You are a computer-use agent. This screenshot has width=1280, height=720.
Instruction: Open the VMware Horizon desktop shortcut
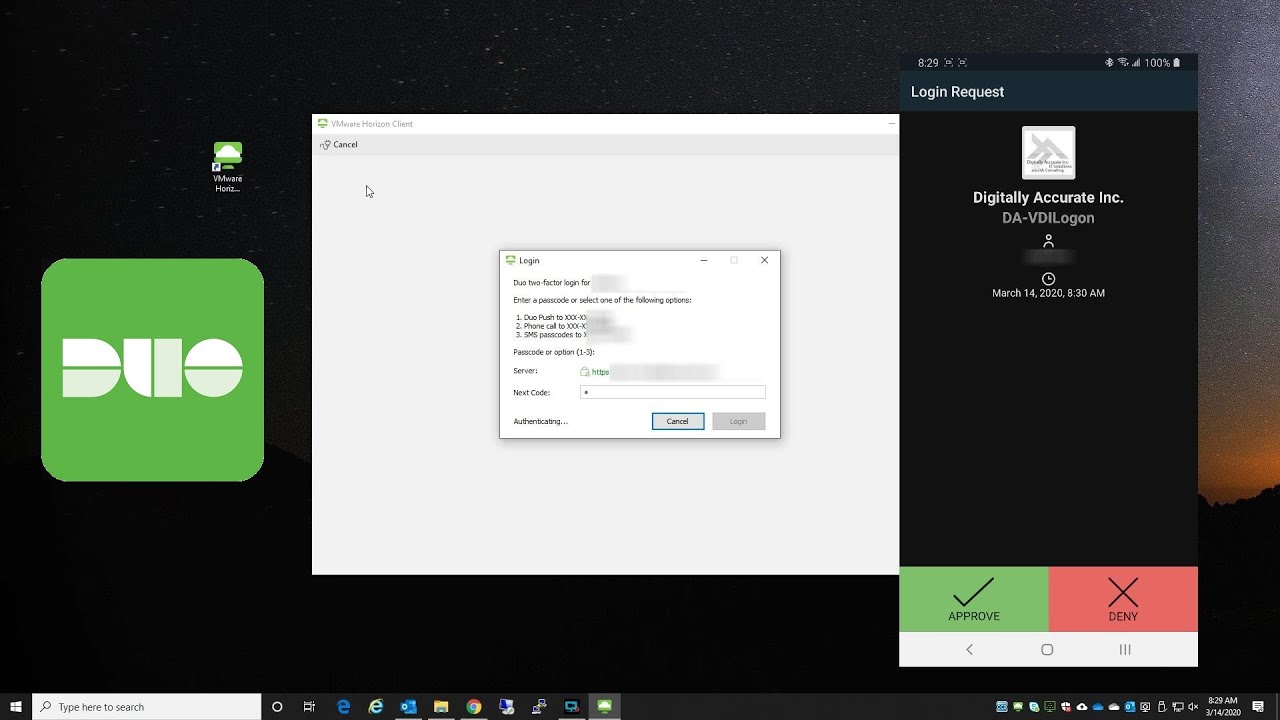point(227,167)
